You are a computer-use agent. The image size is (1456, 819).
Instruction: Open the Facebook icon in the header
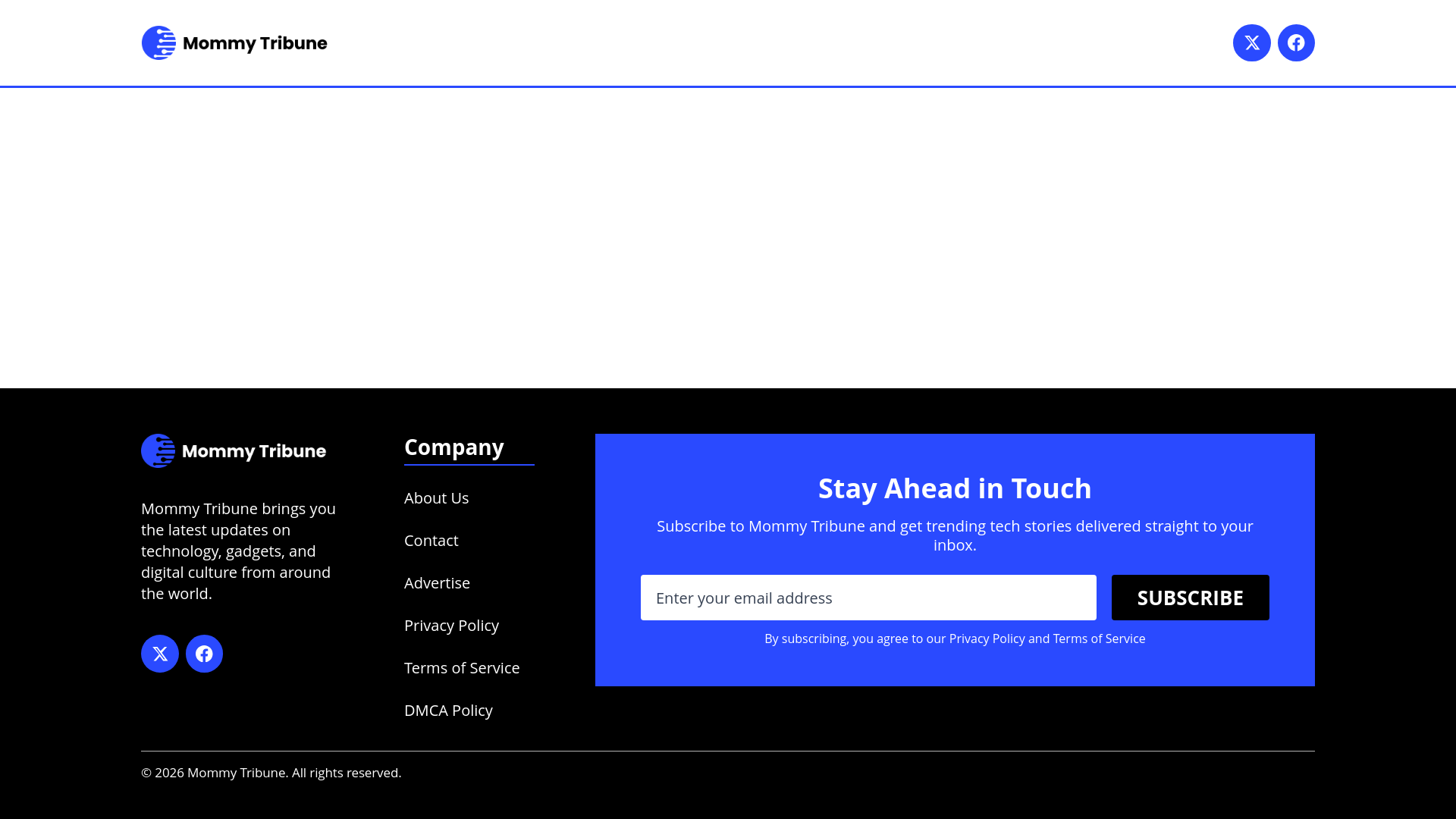1296,43
